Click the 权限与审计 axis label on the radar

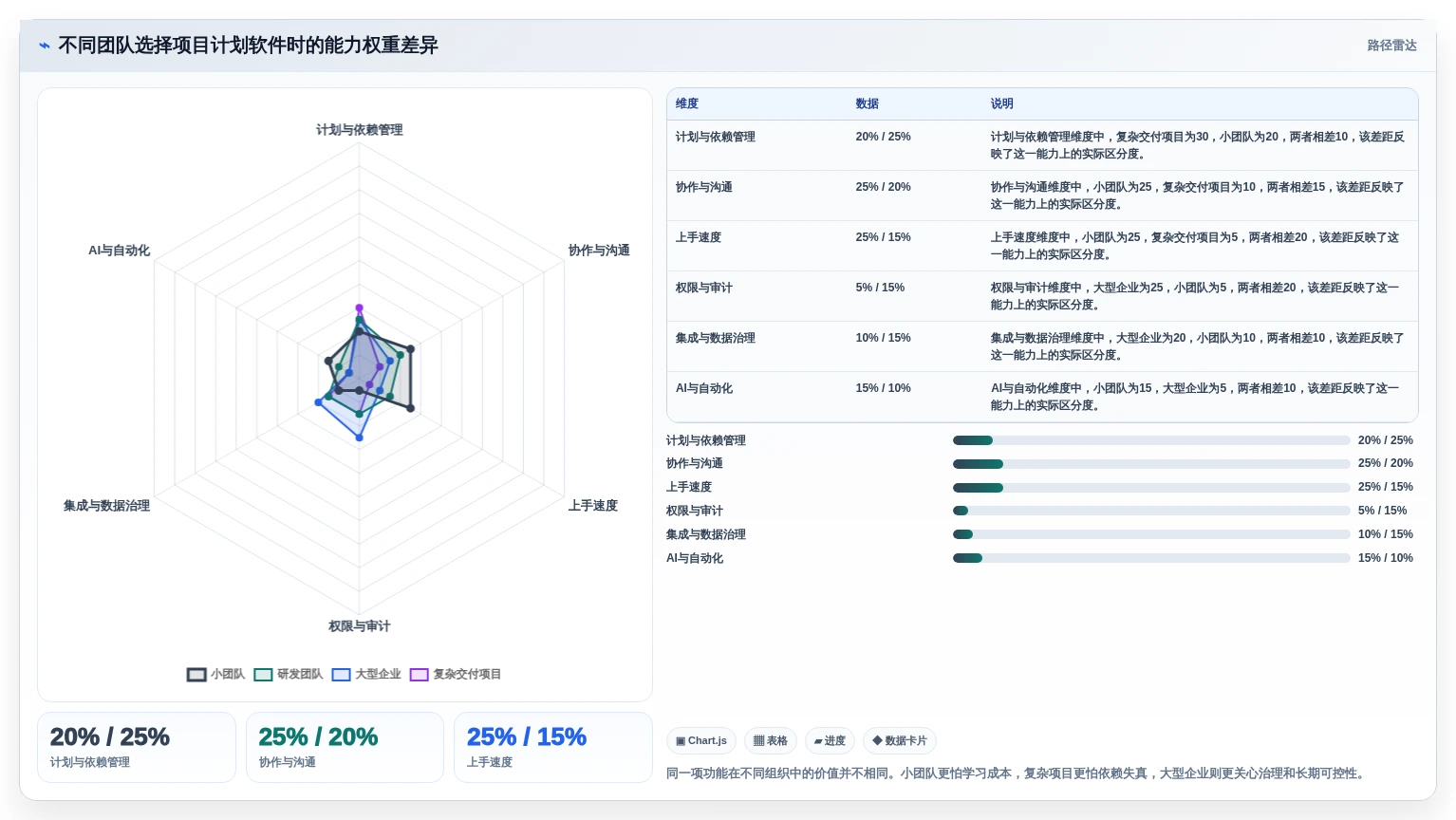tap(359, 626)
